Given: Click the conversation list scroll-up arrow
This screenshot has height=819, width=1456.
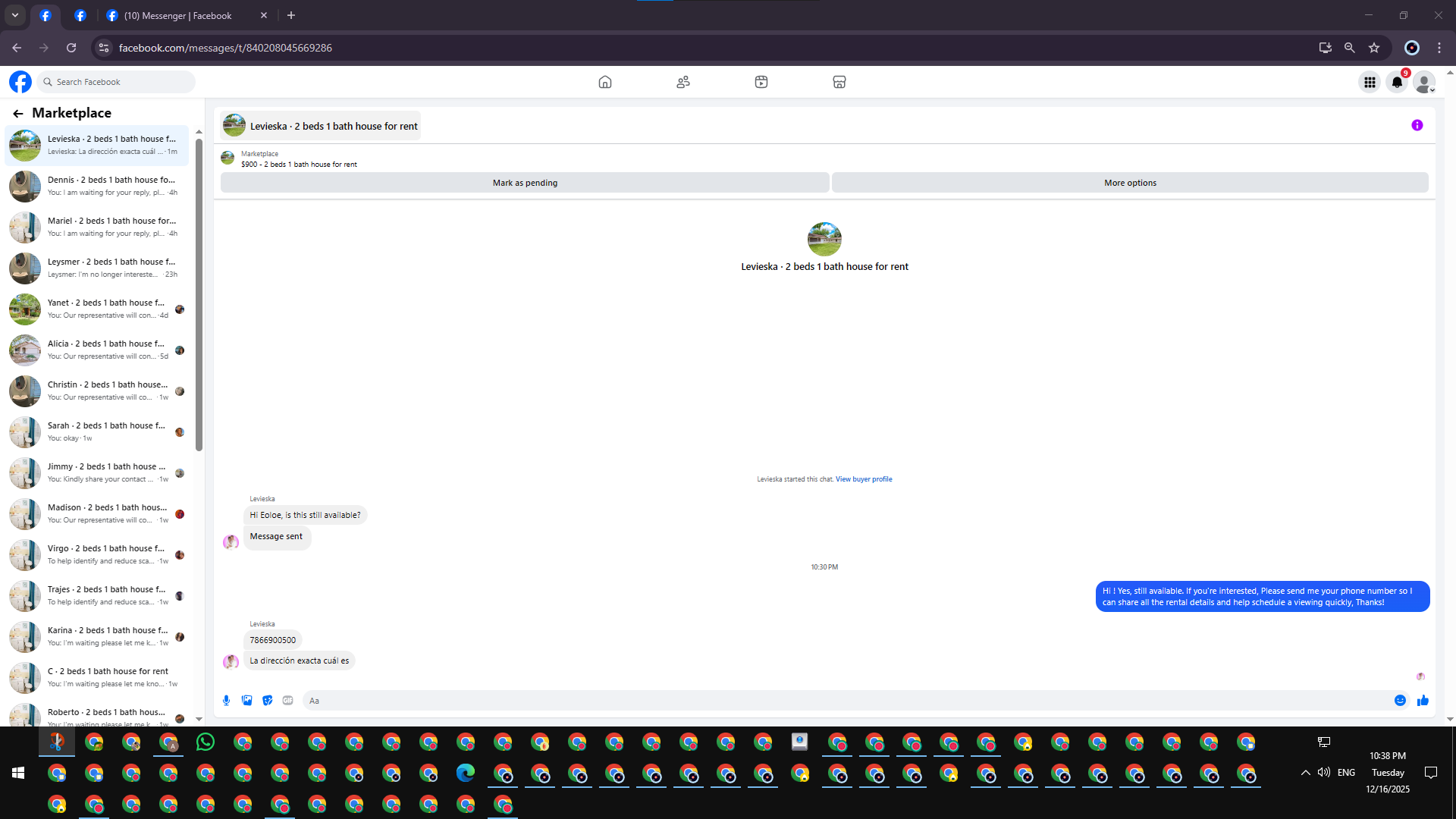Looking at the screenshot, I should click(199, 132).
